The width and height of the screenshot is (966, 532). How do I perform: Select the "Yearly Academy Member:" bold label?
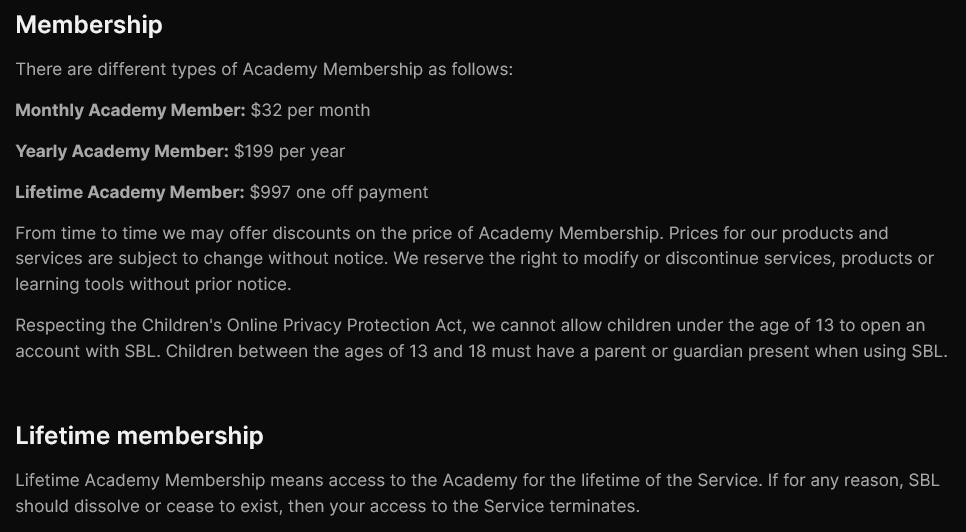click(x=122, y=151)
